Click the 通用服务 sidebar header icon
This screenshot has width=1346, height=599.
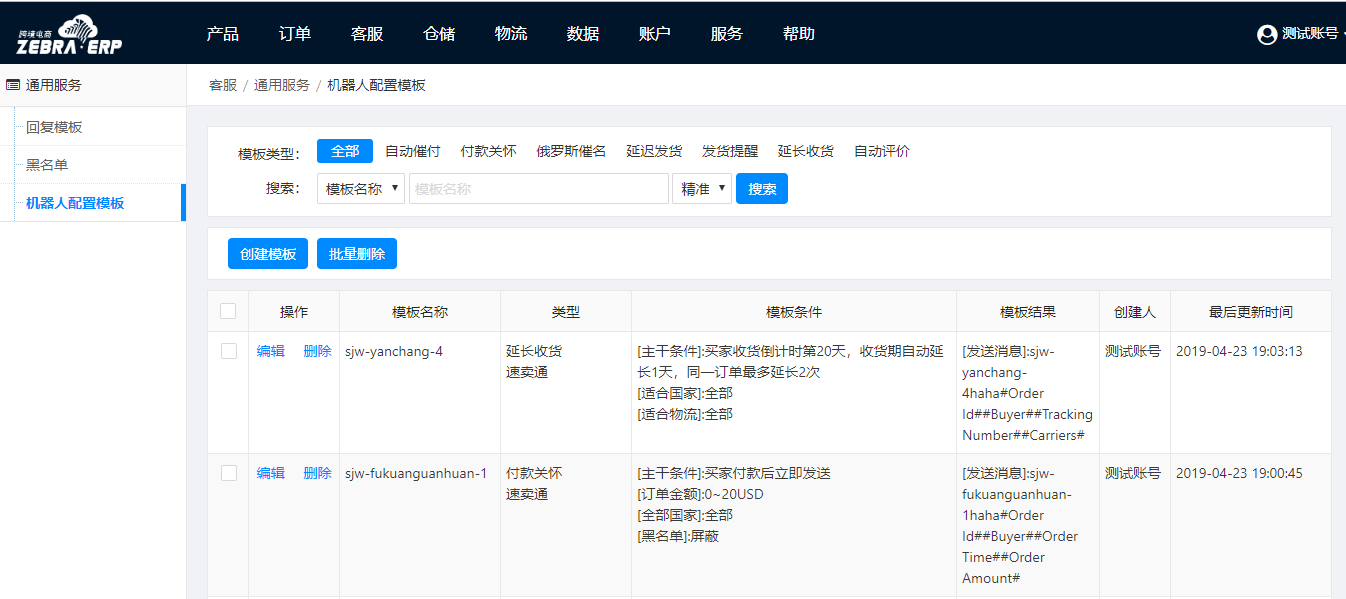(x=13, y=85)
